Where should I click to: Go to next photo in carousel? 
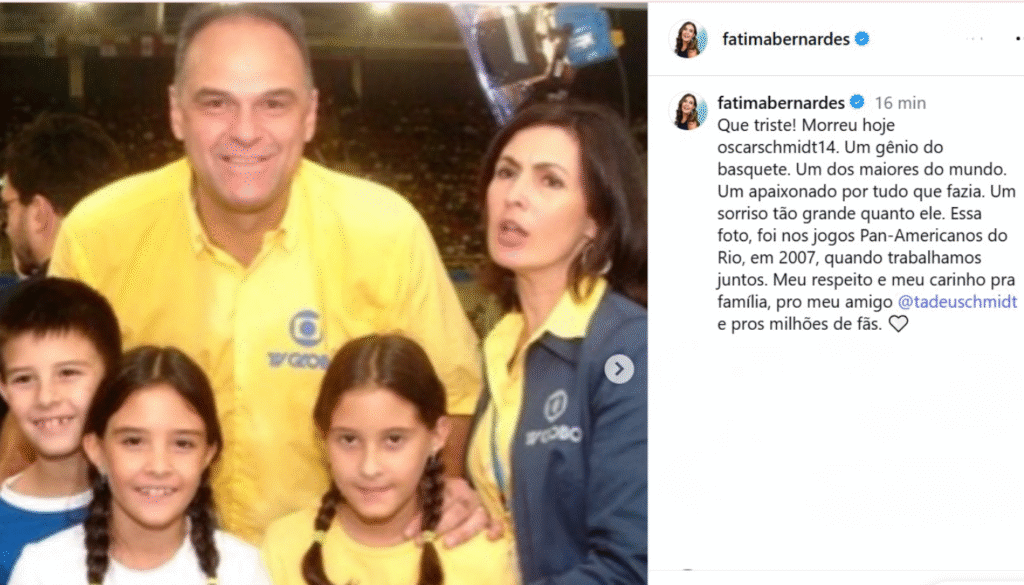(619, 369)
